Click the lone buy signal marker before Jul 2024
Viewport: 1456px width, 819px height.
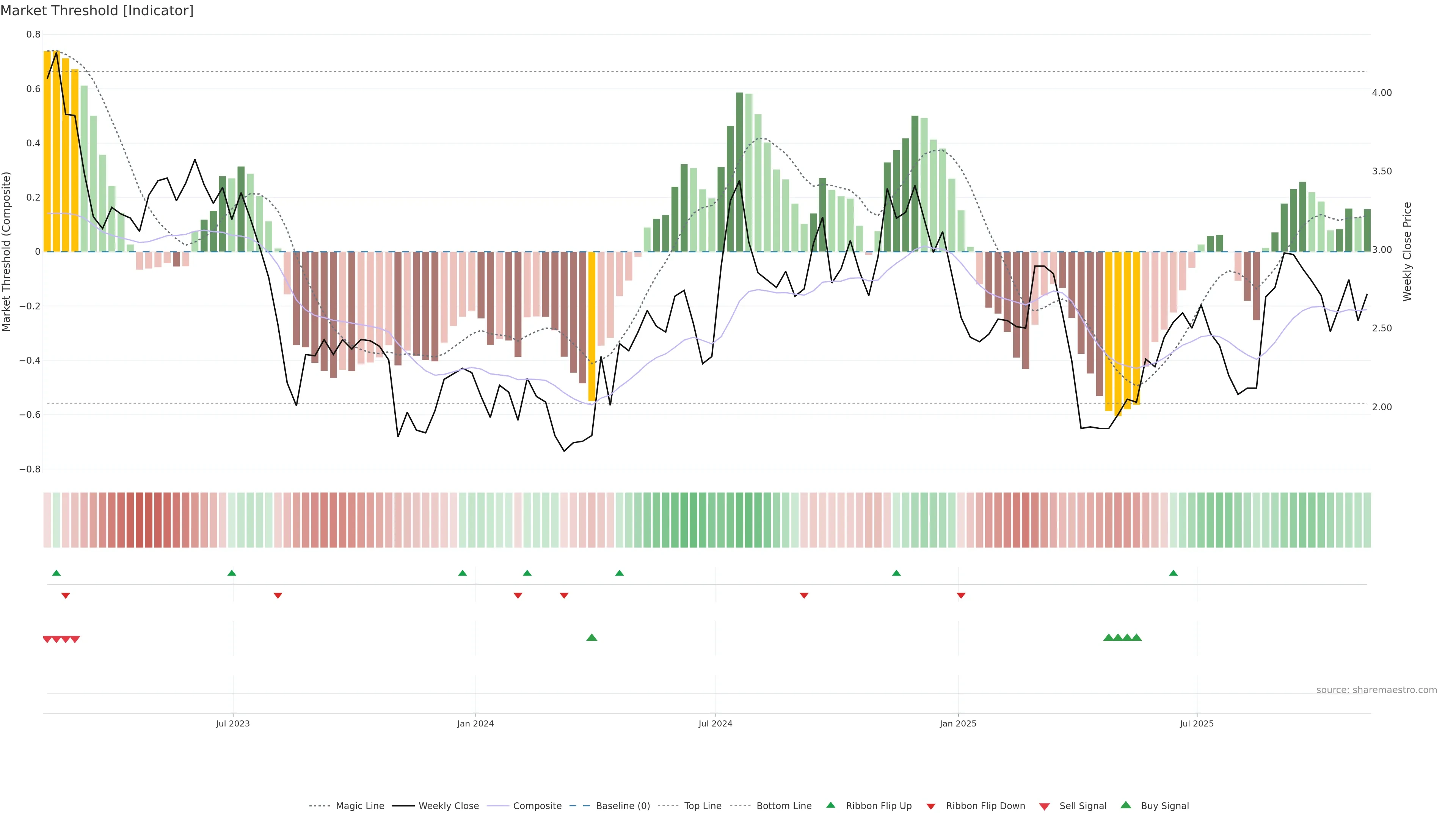(x=592, y=637)
